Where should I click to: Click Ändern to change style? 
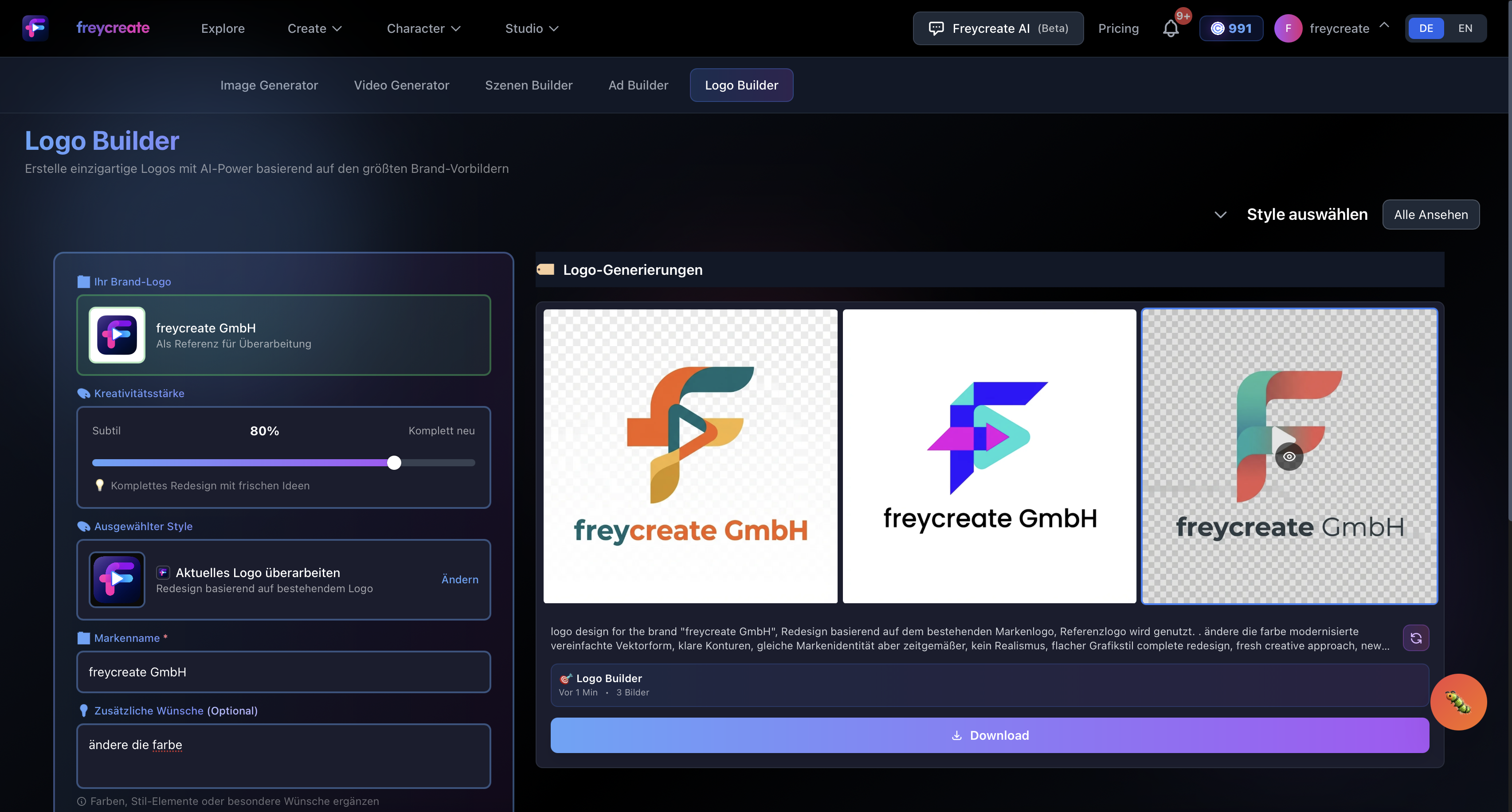[x=460, y=580]
